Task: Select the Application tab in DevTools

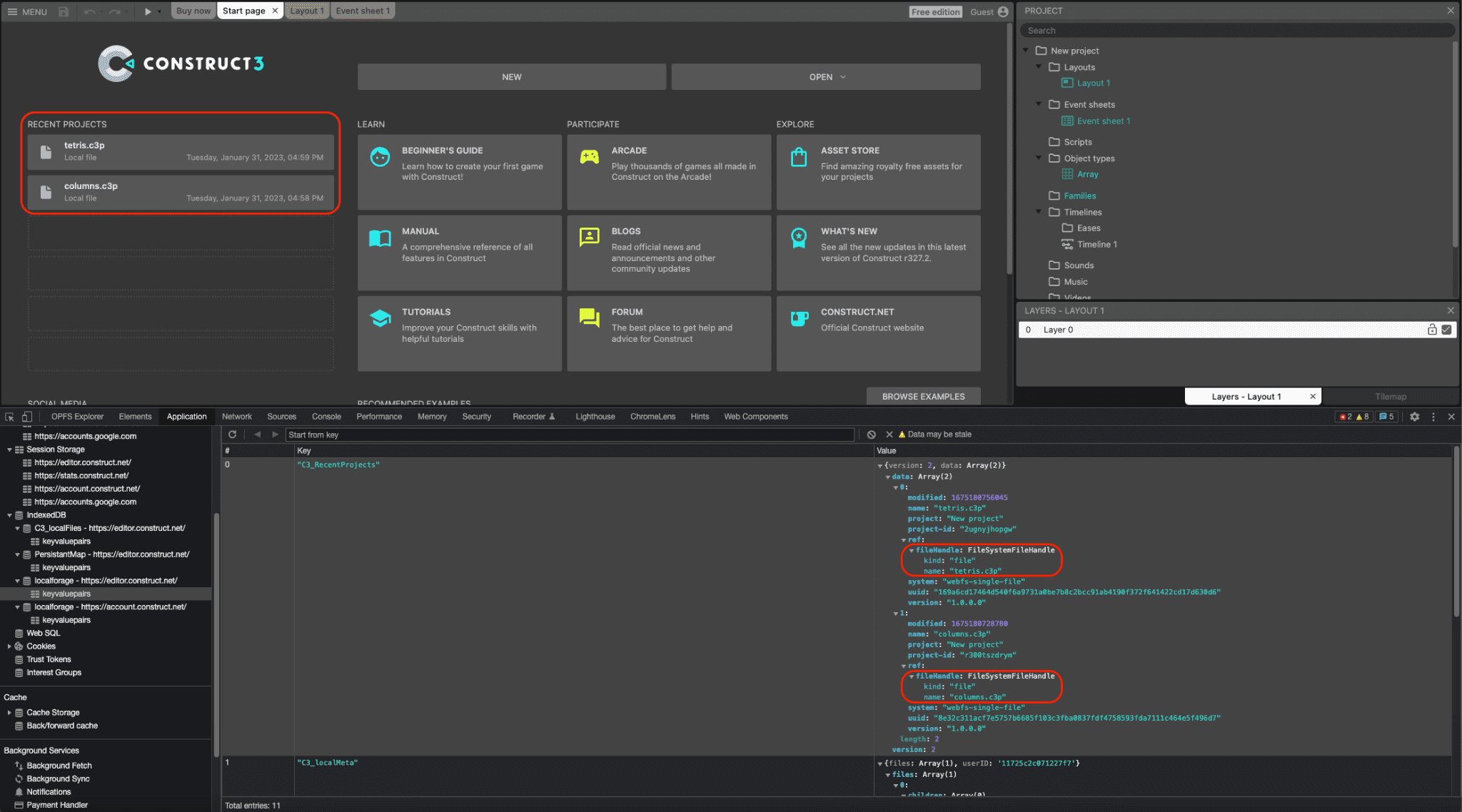Action: coord(186,417)
